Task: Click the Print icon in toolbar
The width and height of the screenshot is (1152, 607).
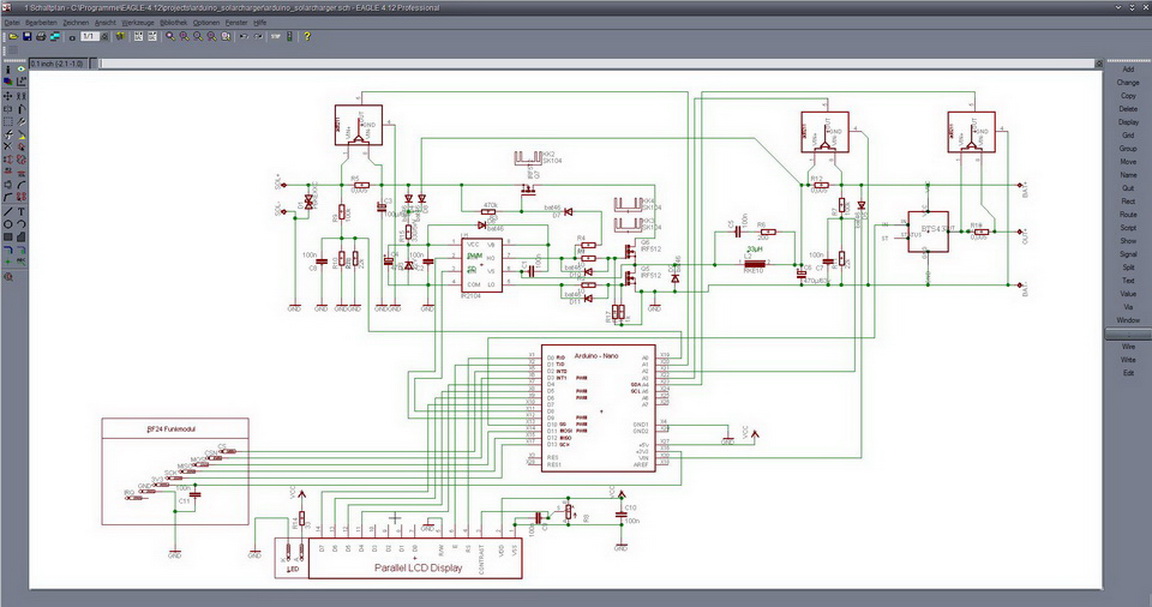Action: tap(41, 36)
